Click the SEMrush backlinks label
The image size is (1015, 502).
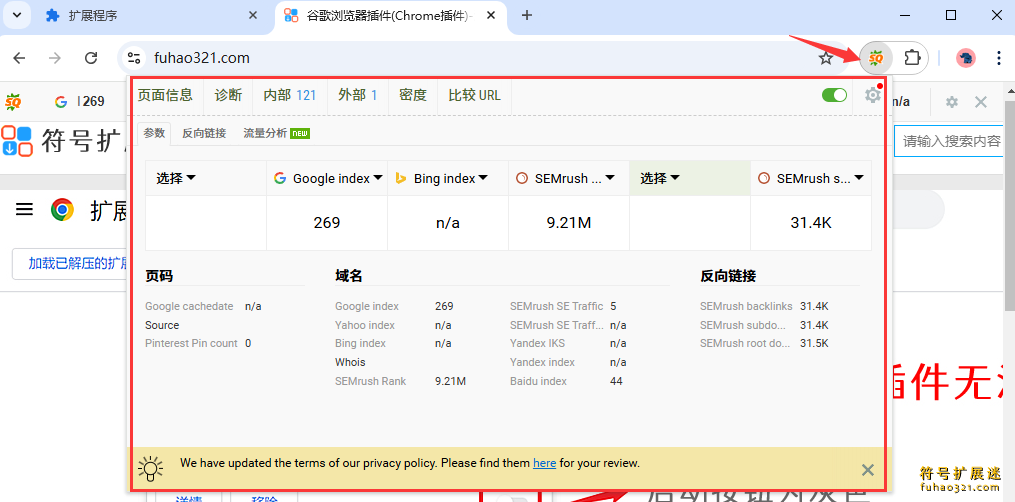pos(746,306)
